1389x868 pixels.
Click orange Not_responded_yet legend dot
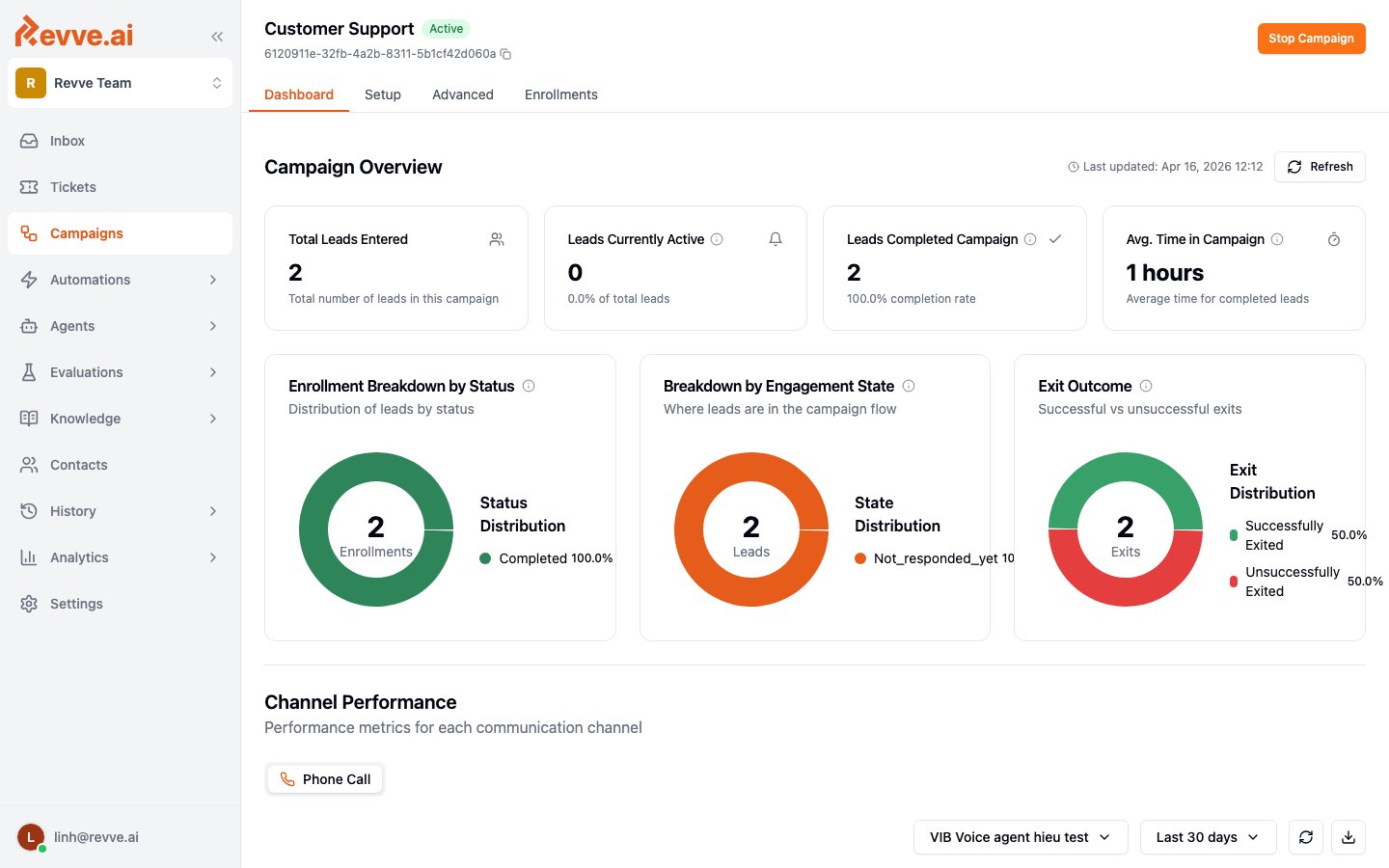pyautogui.click(x=860, y=558)
